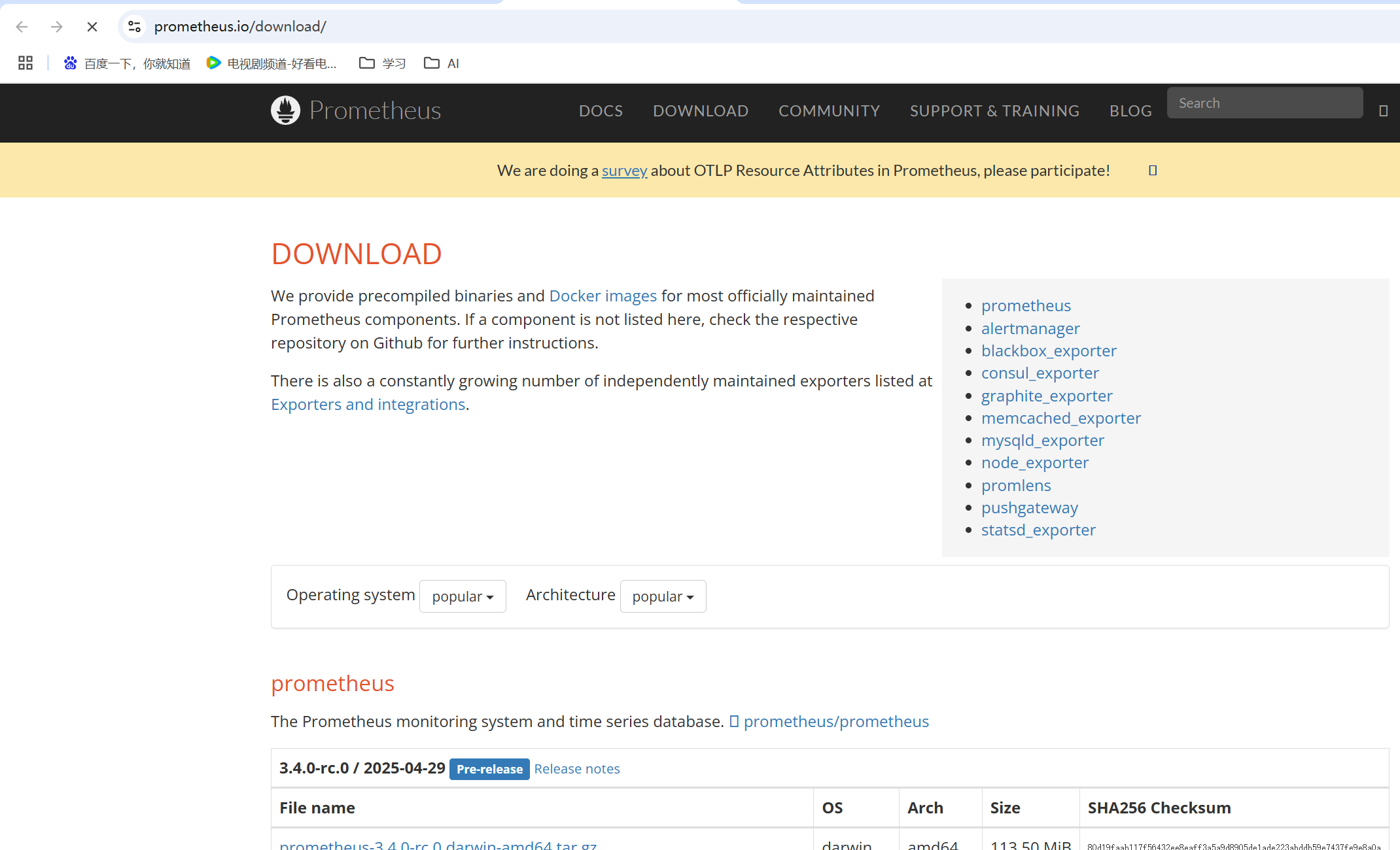Jump to alertmanager section
The width and height of the screenshot is (1400, 850).
[1030, 329]
